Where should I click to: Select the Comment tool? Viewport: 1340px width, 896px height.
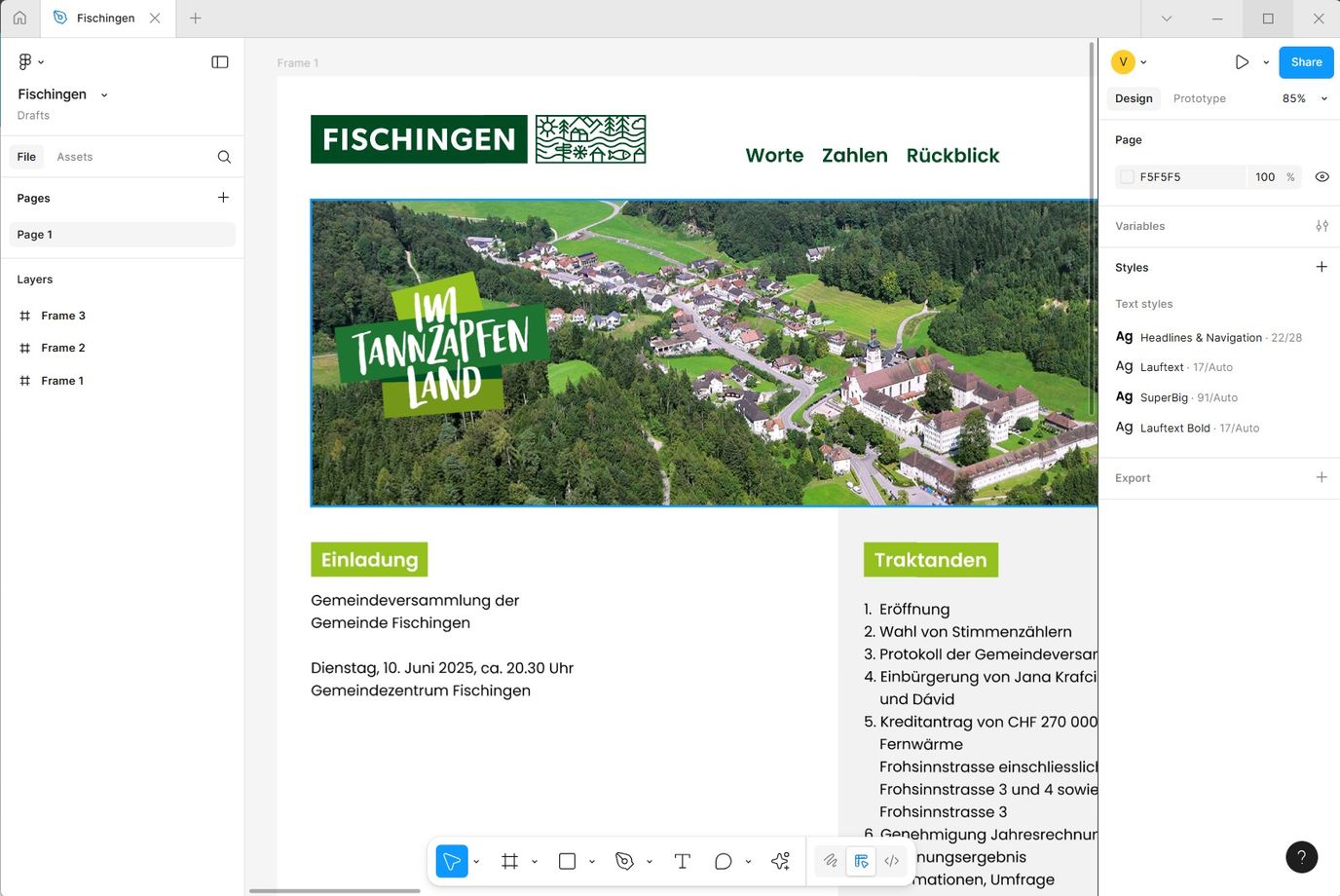point(723,861)
